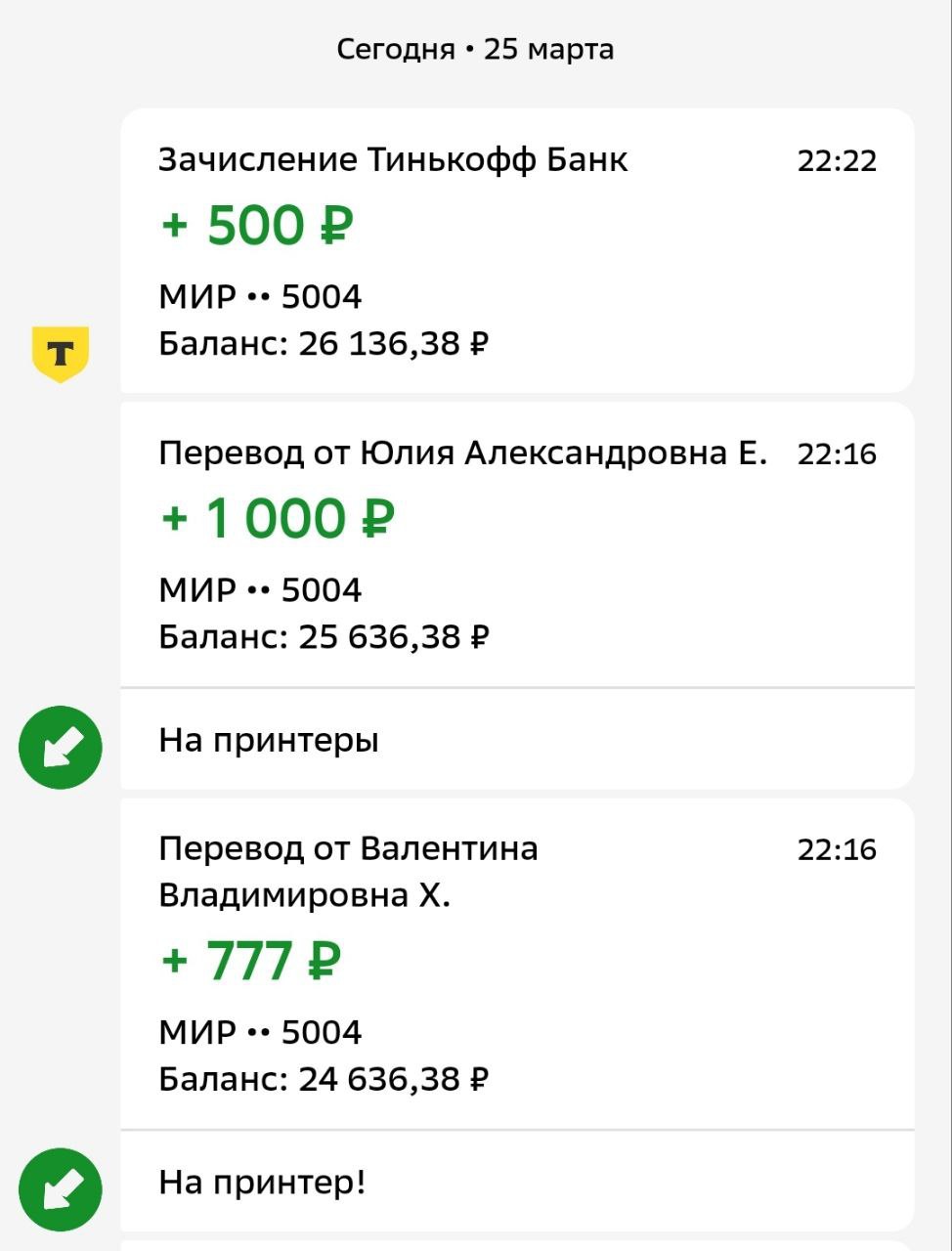The height and width of the screenshot is (1251, 952).
Task: Tap balance 26 136,38 ₽ line
Action: coord(324,344)
